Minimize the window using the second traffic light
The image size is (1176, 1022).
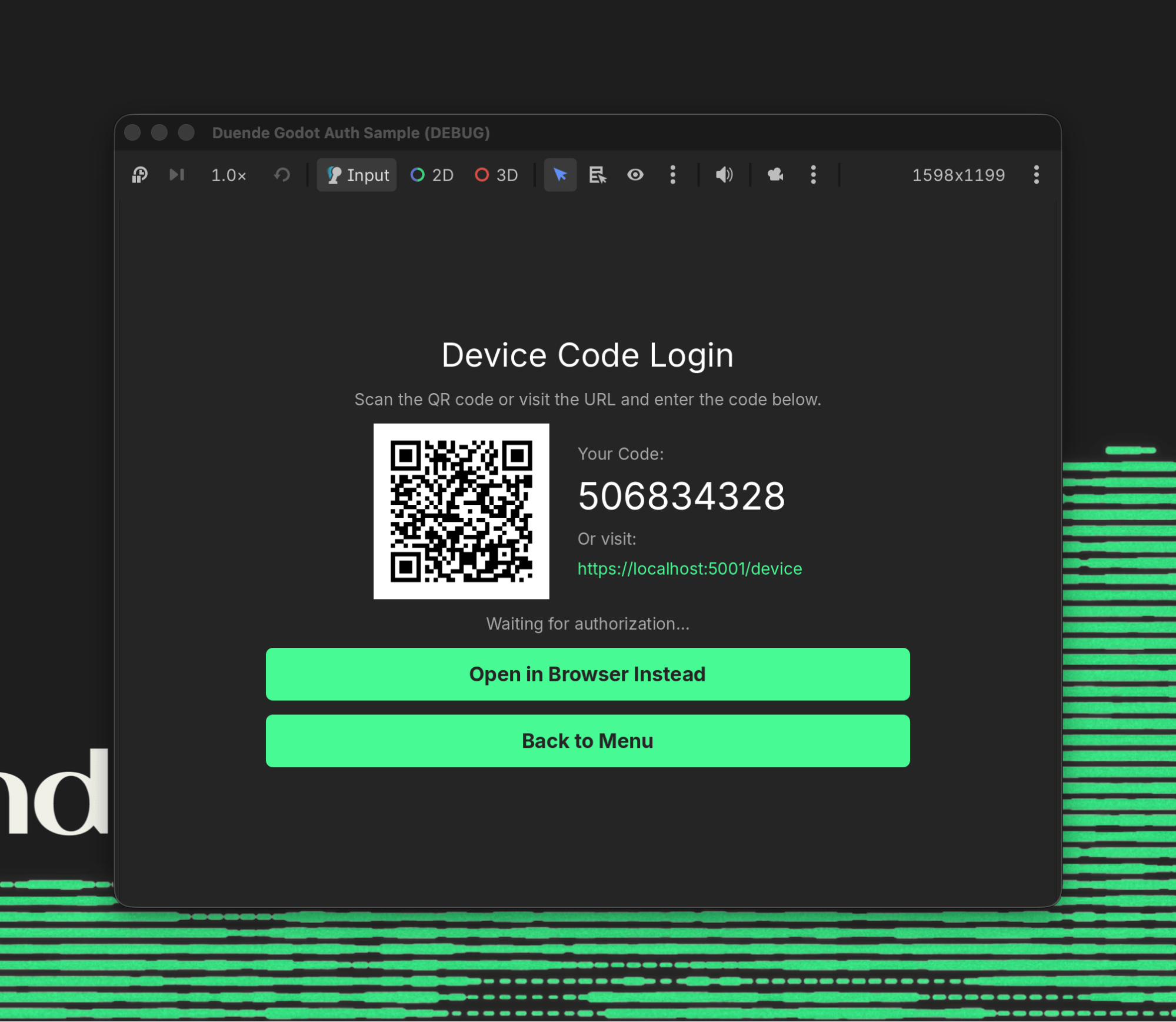pos(159,133)
